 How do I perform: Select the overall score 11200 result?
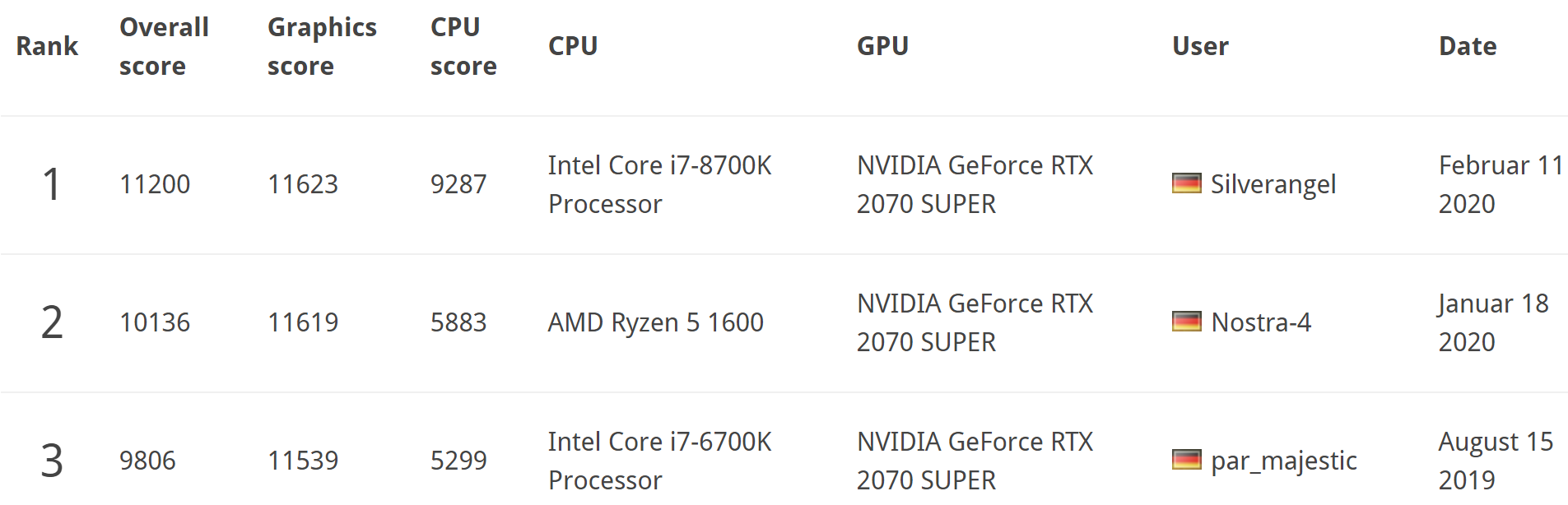point(155,184)
